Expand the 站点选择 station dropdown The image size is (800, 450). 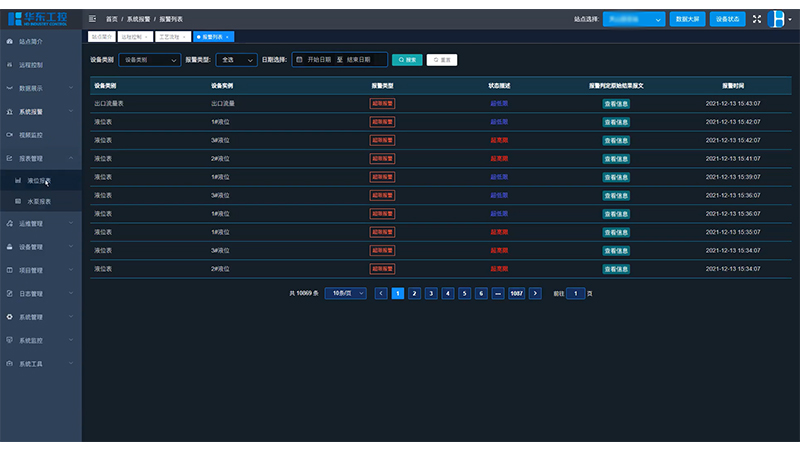634,19
